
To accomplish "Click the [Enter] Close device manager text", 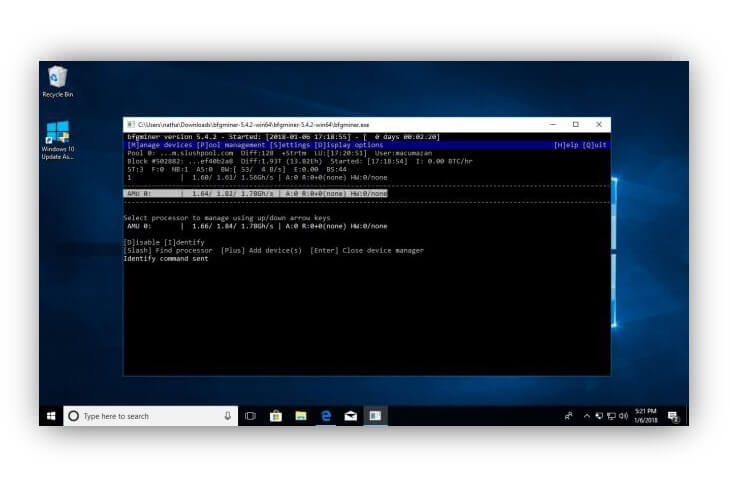I will tap(367, 250).
